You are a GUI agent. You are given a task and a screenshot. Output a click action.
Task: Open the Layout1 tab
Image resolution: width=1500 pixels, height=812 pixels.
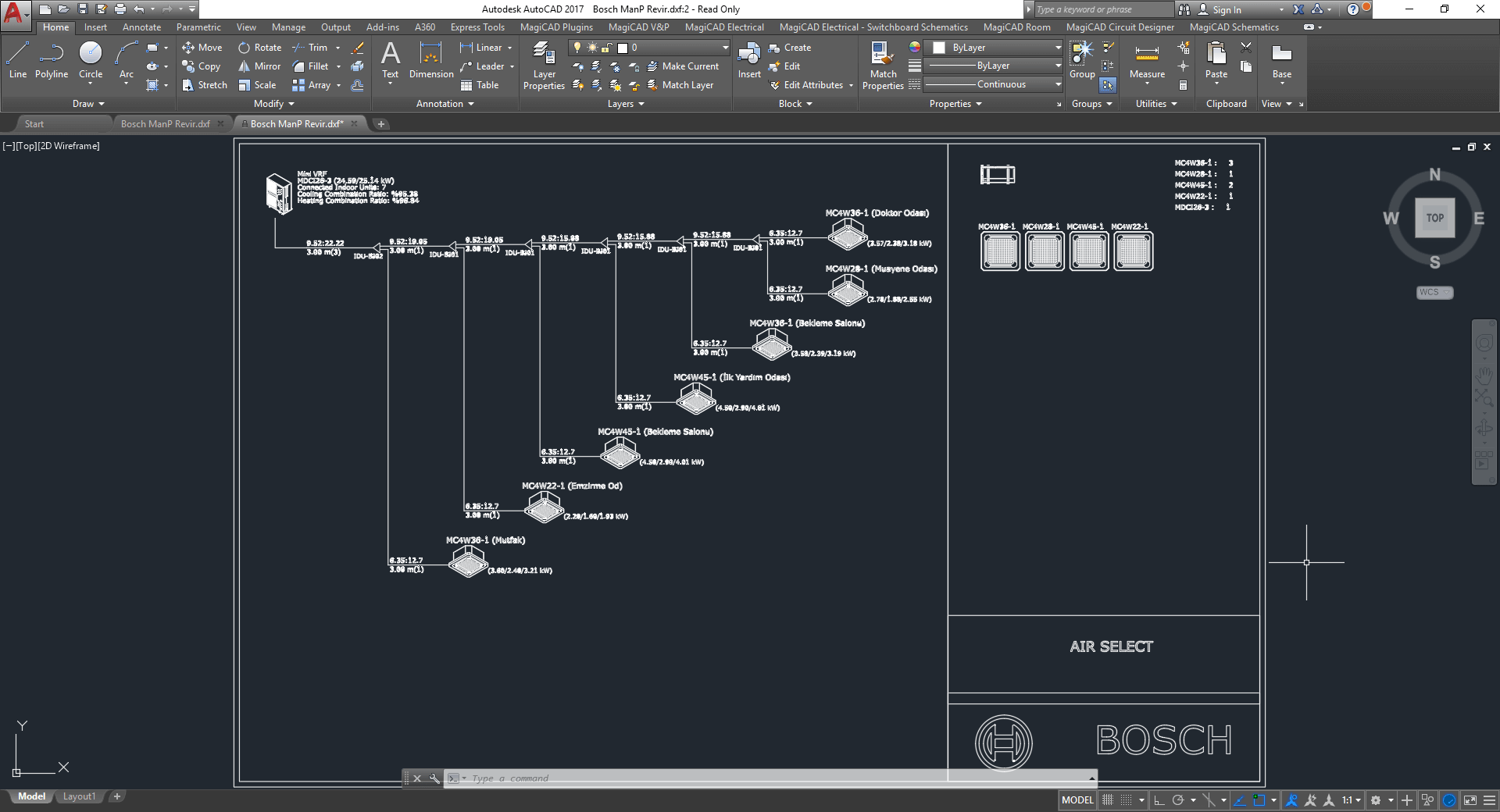[79, 796]
